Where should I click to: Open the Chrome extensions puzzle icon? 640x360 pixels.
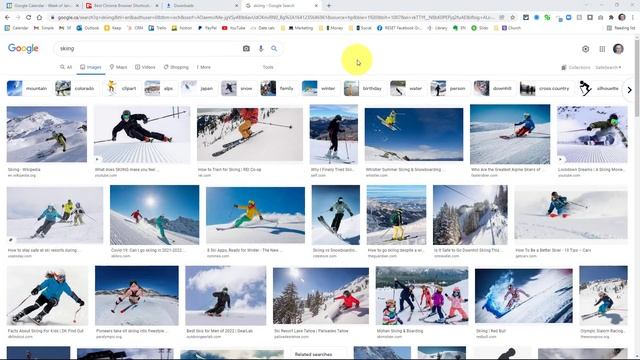tap(611, 18)
